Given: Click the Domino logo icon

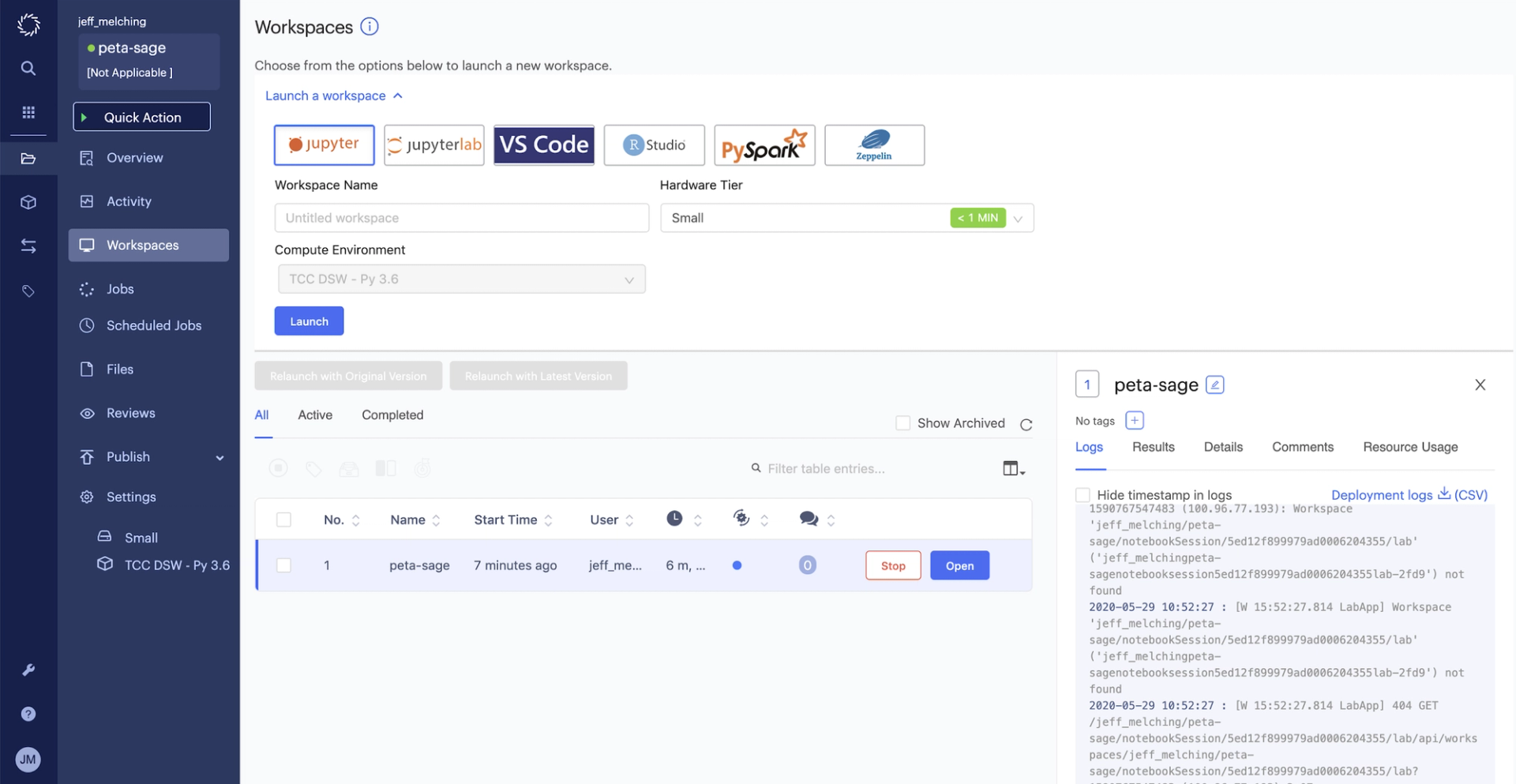Looking at the screenshot, I should click(x=28, y=24).
